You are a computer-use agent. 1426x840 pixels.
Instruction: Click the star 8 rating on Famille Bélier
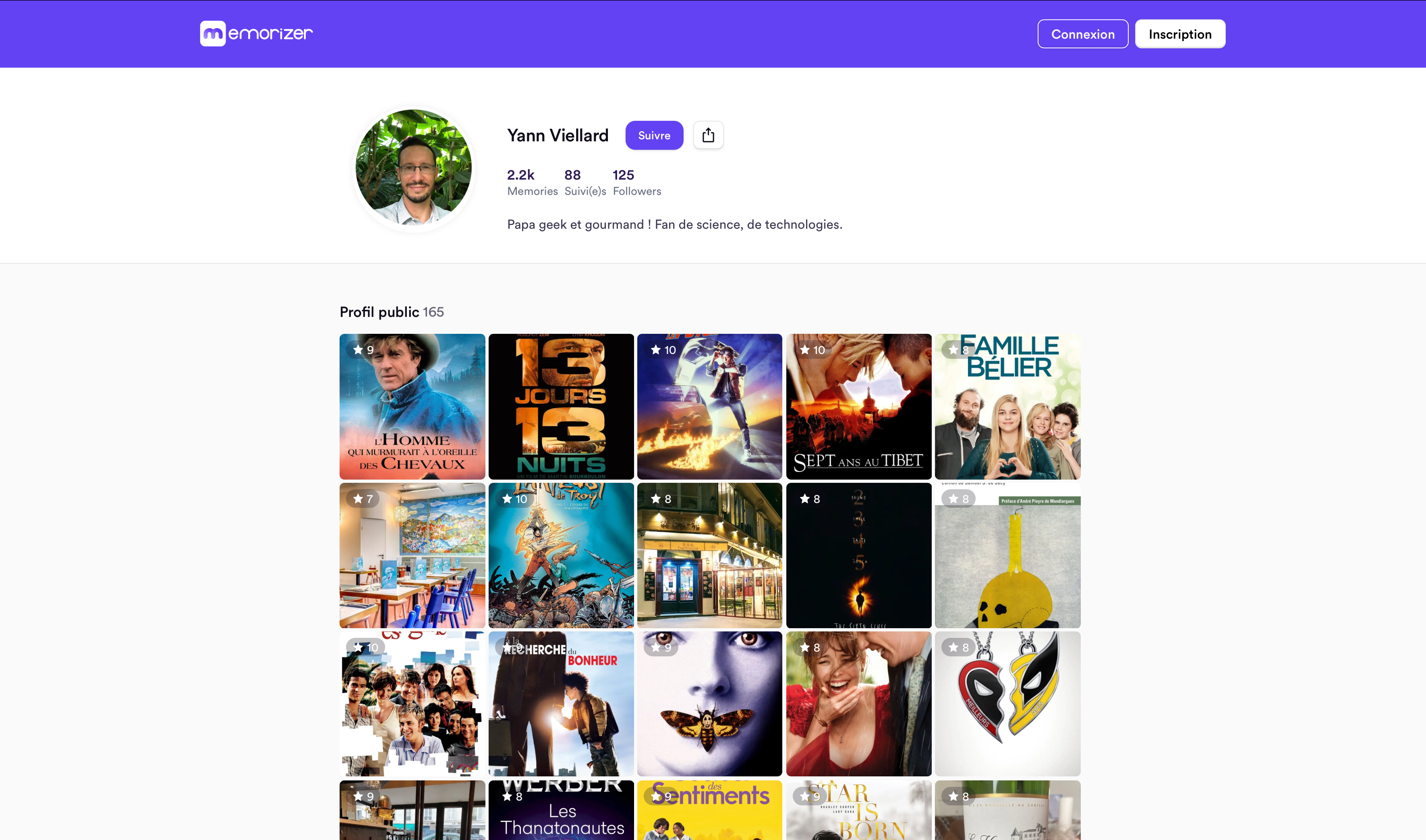click(958, 350)
